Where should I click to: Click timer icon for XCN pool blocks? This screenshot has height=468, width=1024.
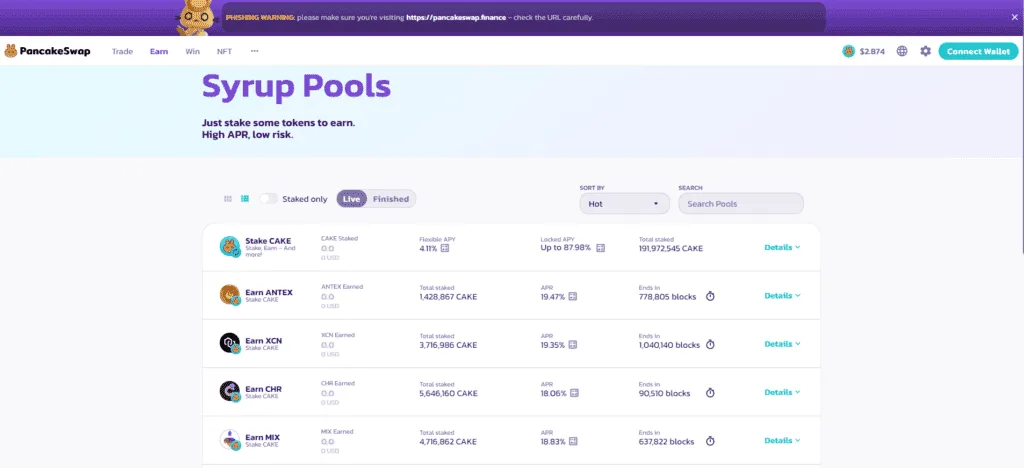tap(710, 344)
